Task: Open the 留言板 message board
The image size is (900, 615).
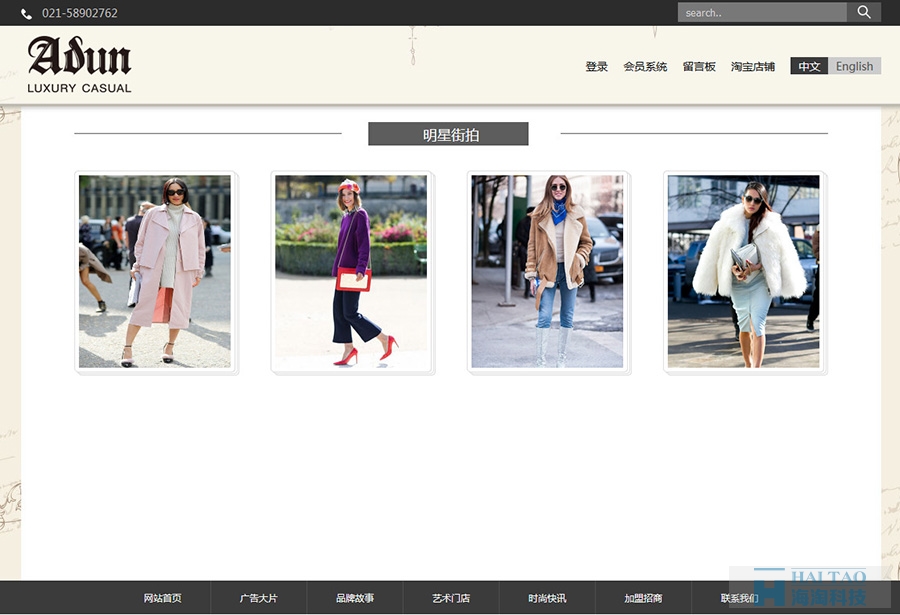Action: coord(699,67)
